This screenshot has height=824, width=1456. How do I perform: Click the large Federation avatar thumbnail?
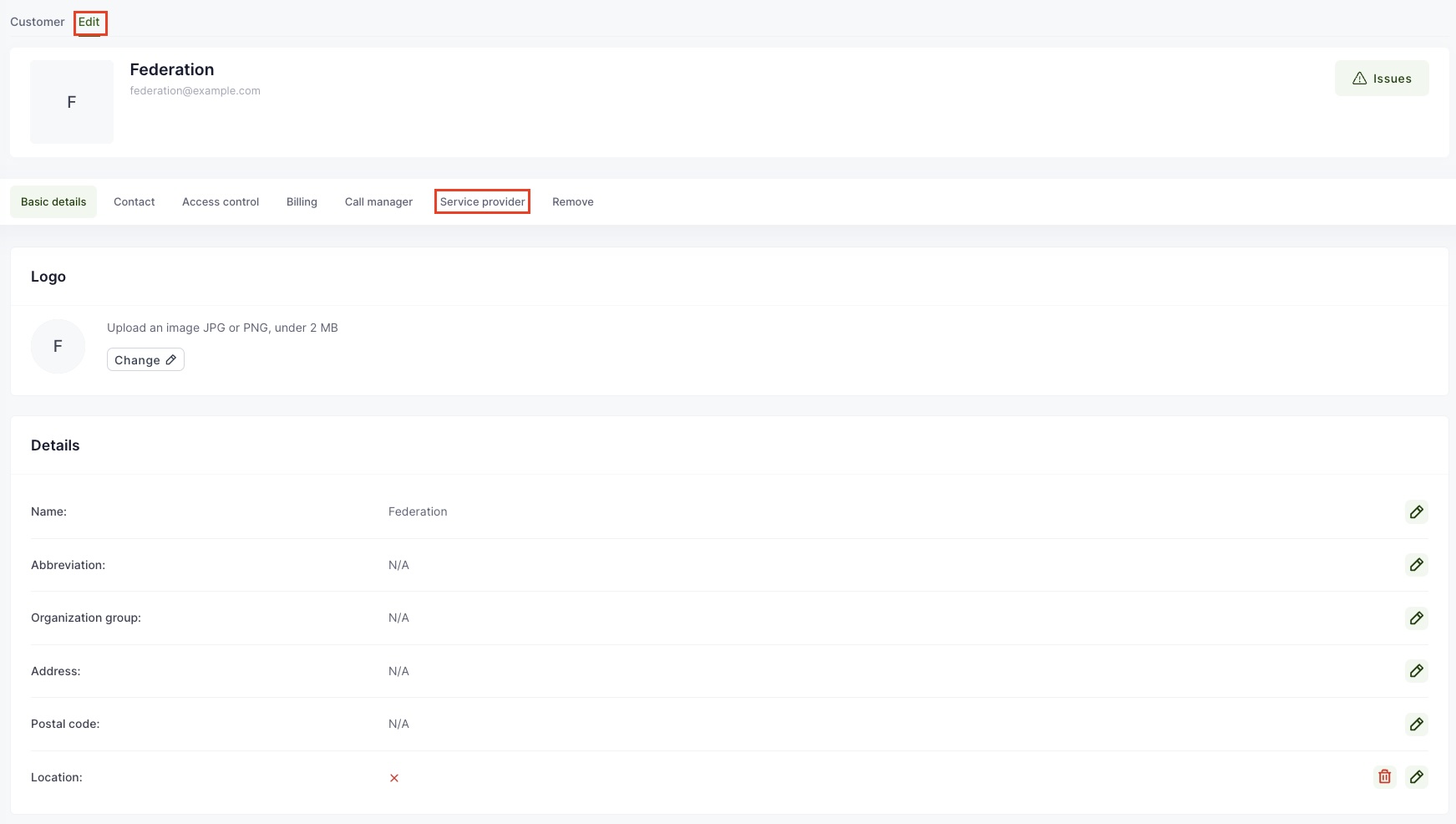pos(72,102)
